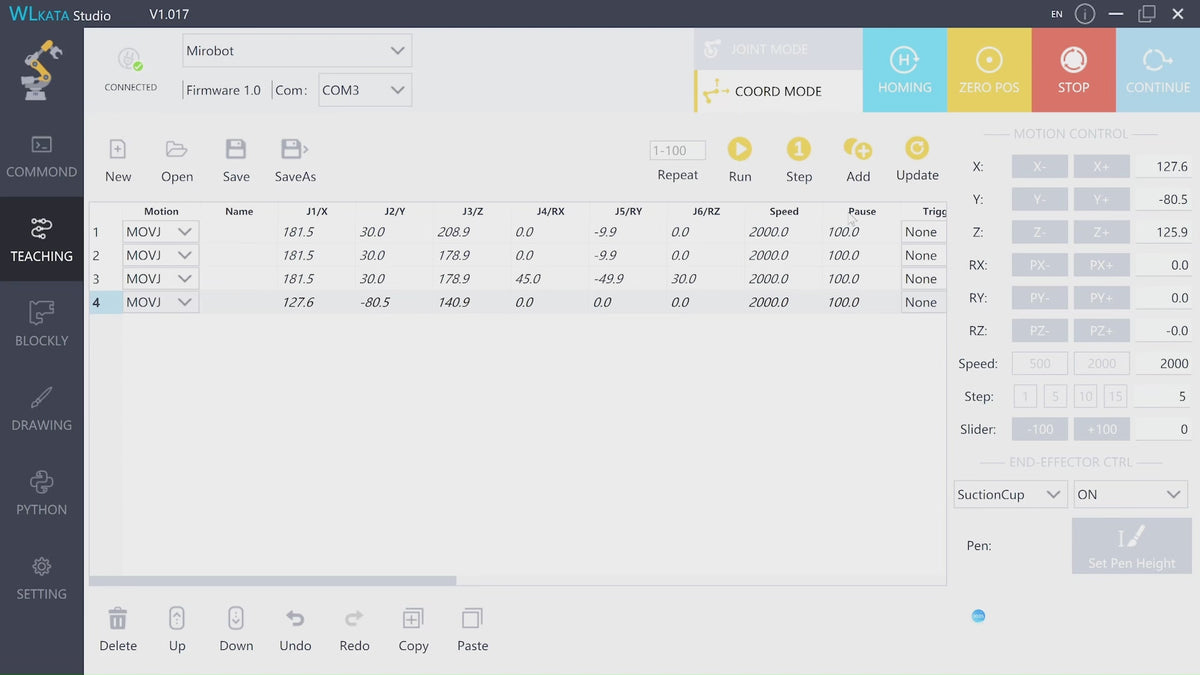Switch to the PYTHON sidebar tab
Image resolution: width=1200 pixels, height=675 pixels.
(42, 492)
